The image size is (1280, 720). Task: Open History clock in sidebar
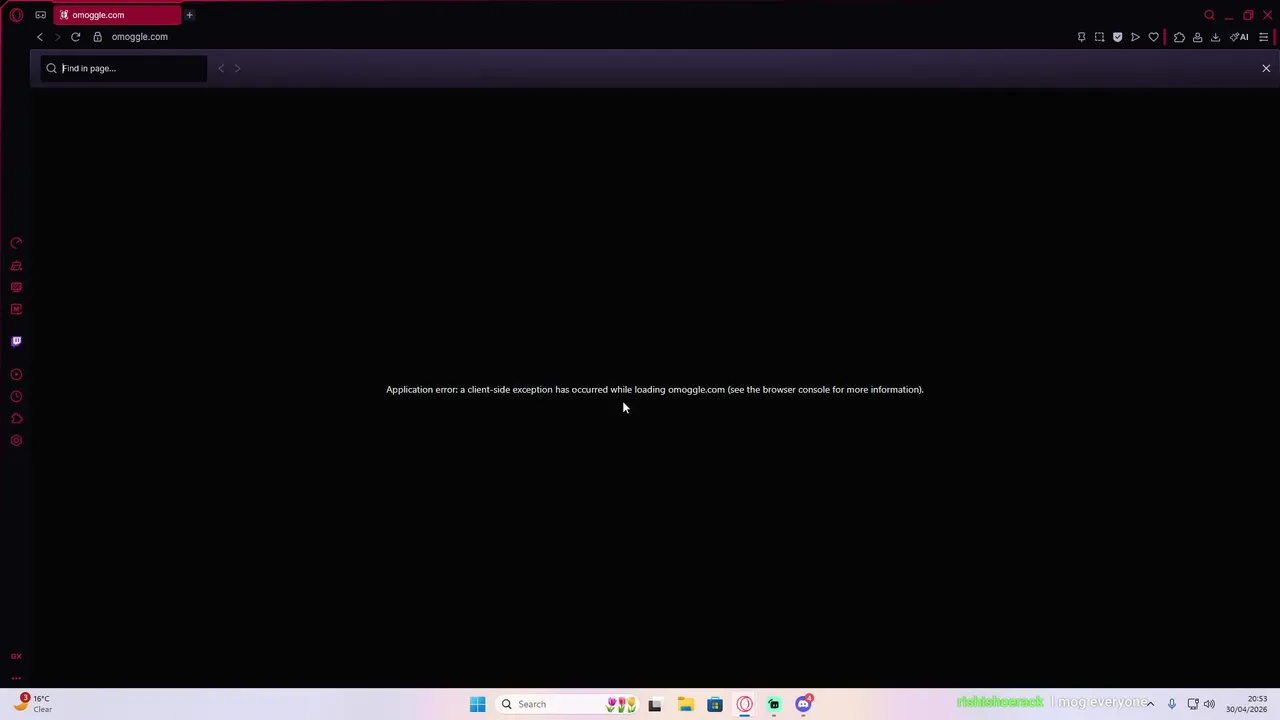click(16, 396)
